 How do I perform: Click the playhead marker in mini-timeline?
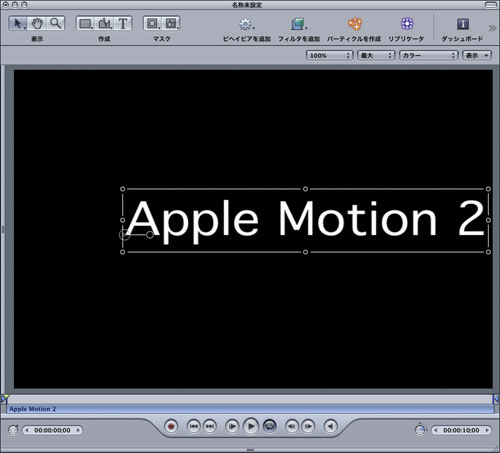coord(5,398)
